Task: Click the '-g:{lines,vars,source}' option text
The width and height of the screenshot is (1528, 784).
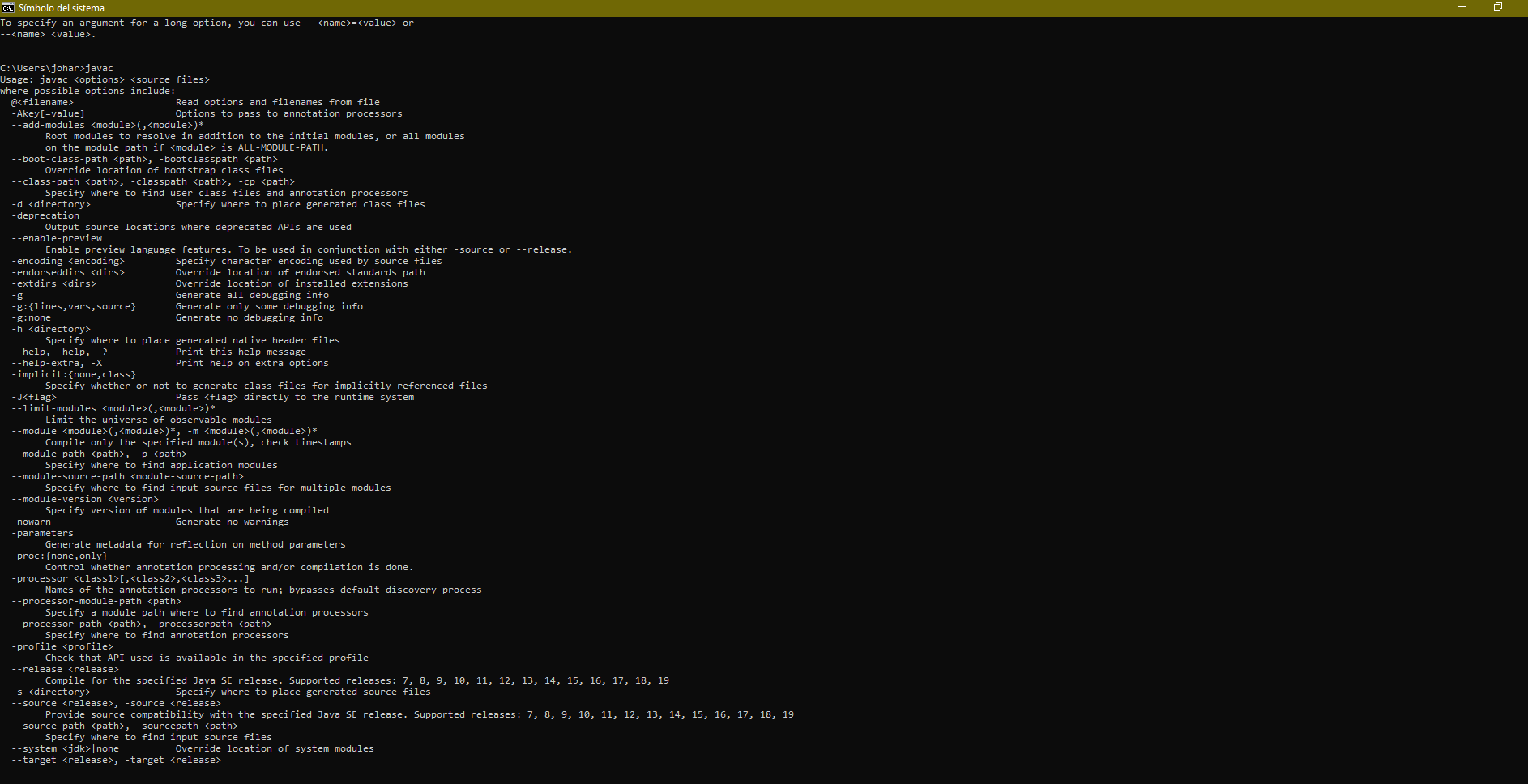Action: [74, 306]
